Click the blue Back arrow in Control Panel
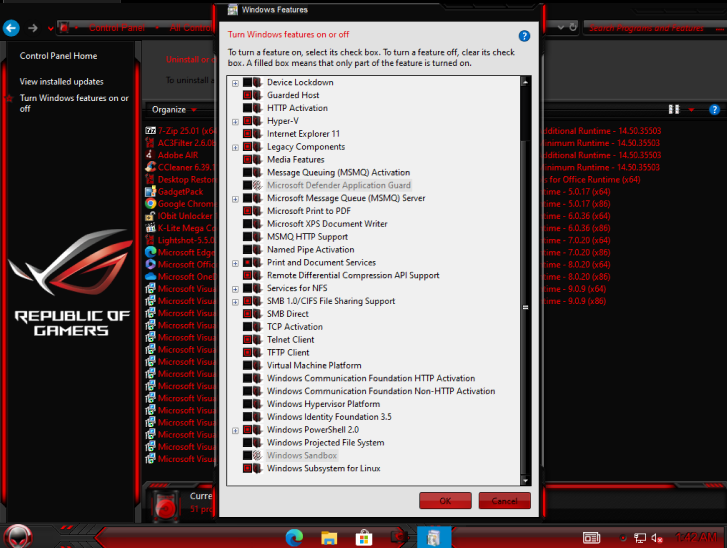 (x=11, y=28)
